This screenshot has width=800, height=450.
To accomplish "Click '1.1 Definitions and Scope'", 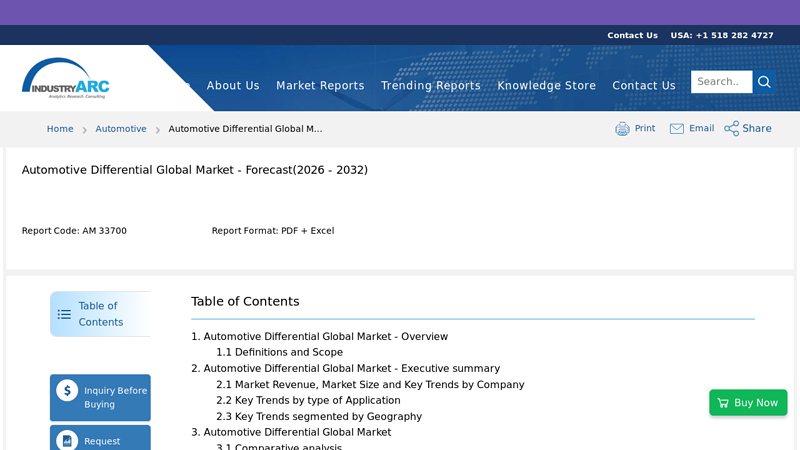I will tap(280, 353).
